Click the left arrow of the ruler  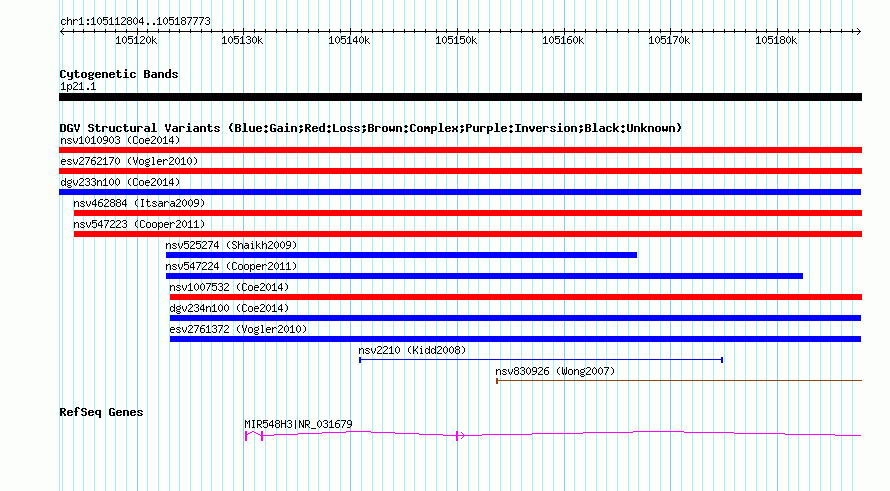pyautogui.click(x=62, y=31)
